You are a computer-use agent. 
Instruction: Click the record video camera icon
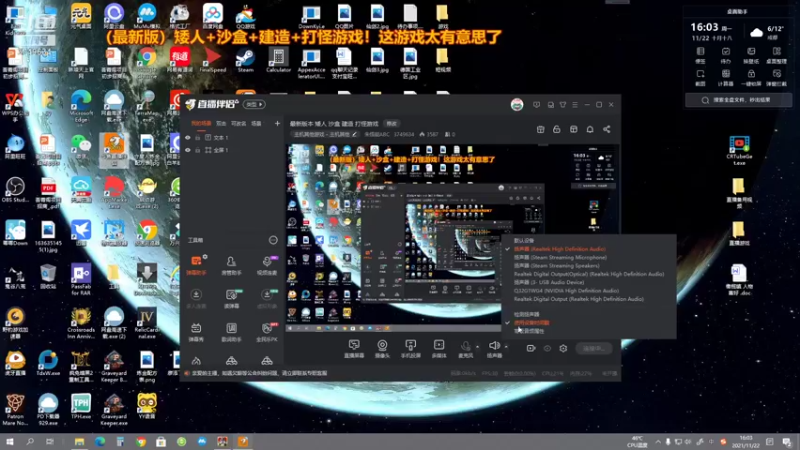pyautogui.click(x=531, y=348)
